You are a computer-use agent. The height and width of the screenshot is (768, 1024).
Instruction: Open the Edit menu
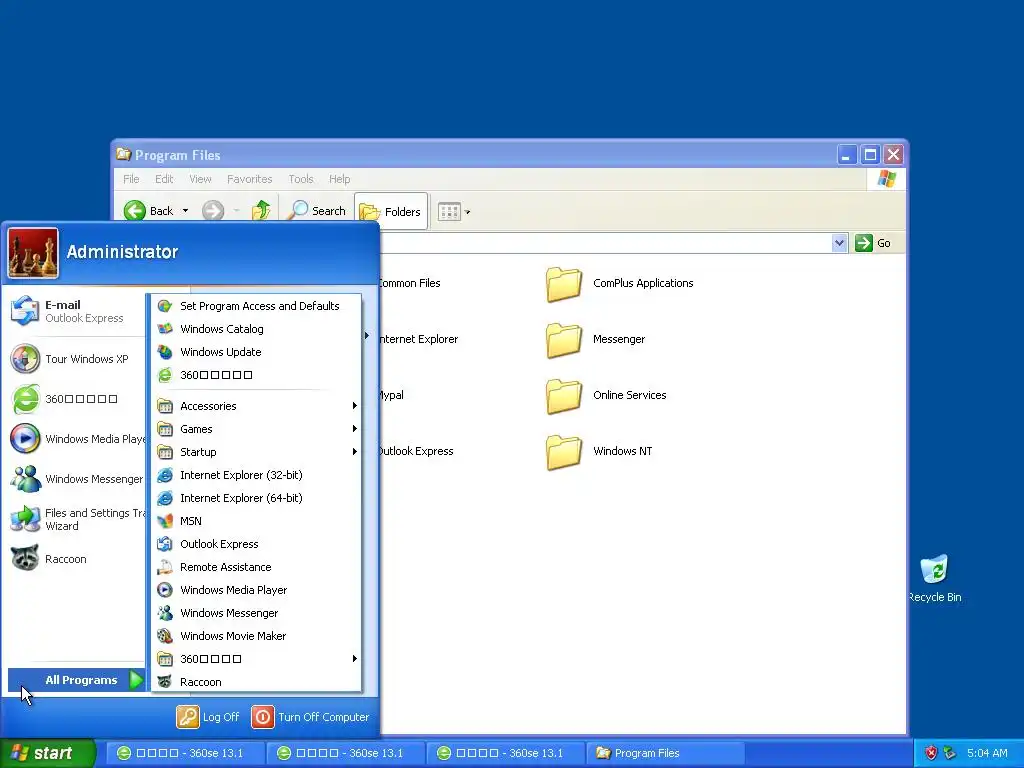coord(164,179)
